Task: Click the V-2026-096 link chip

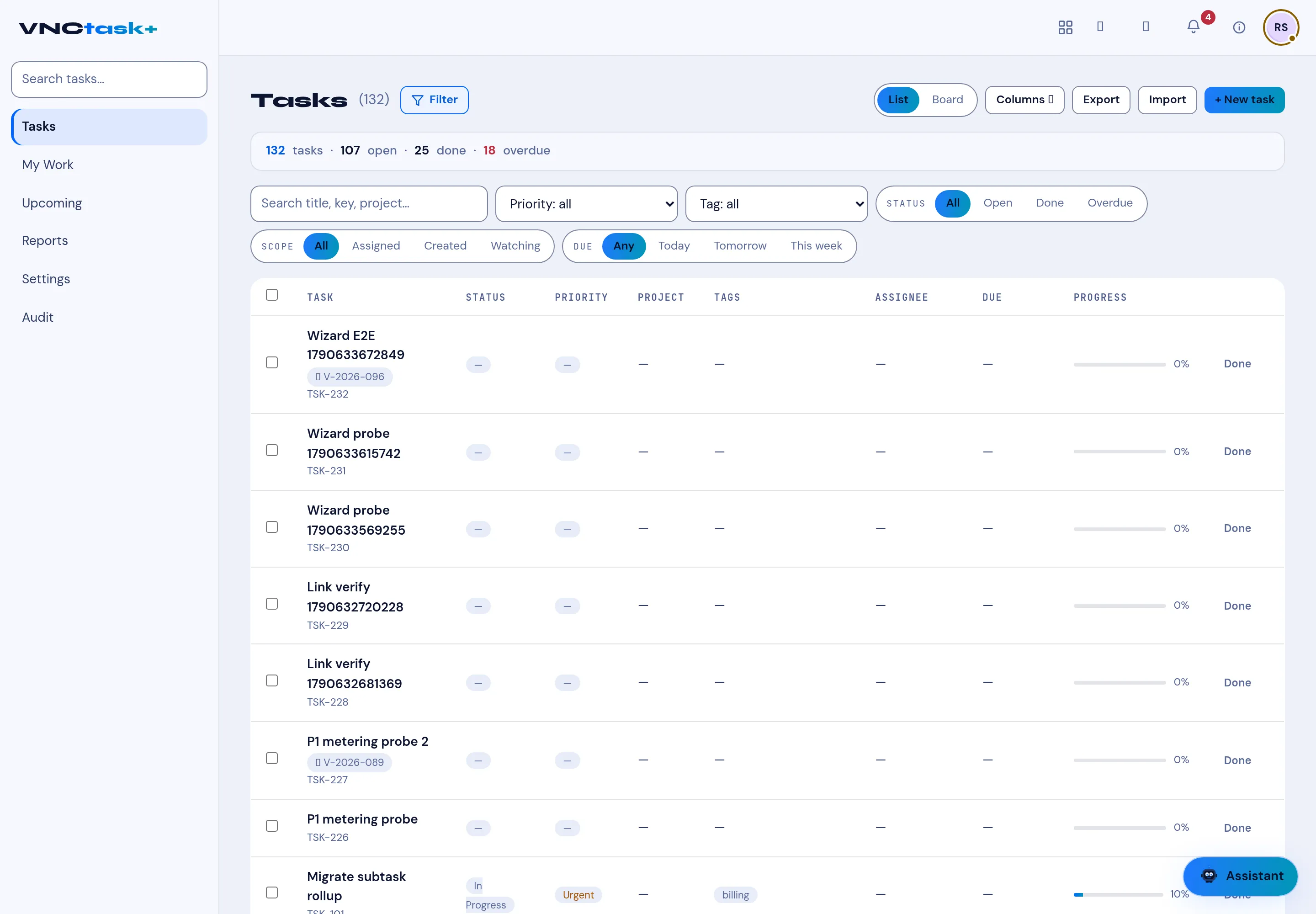Action: click(x=350, y=376)
